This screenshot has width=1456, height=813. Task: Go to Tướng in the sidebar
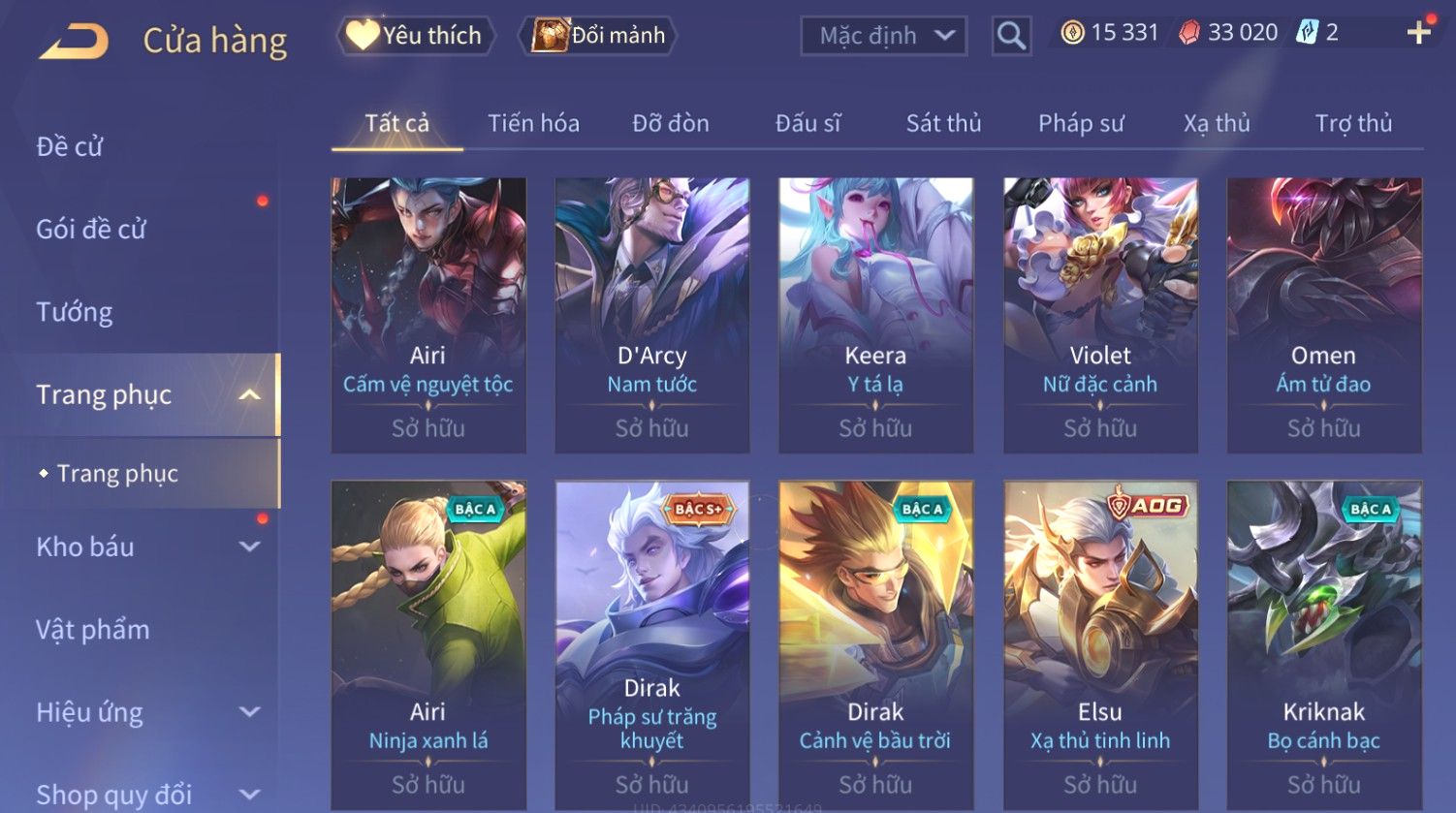(x=75, y=312)
